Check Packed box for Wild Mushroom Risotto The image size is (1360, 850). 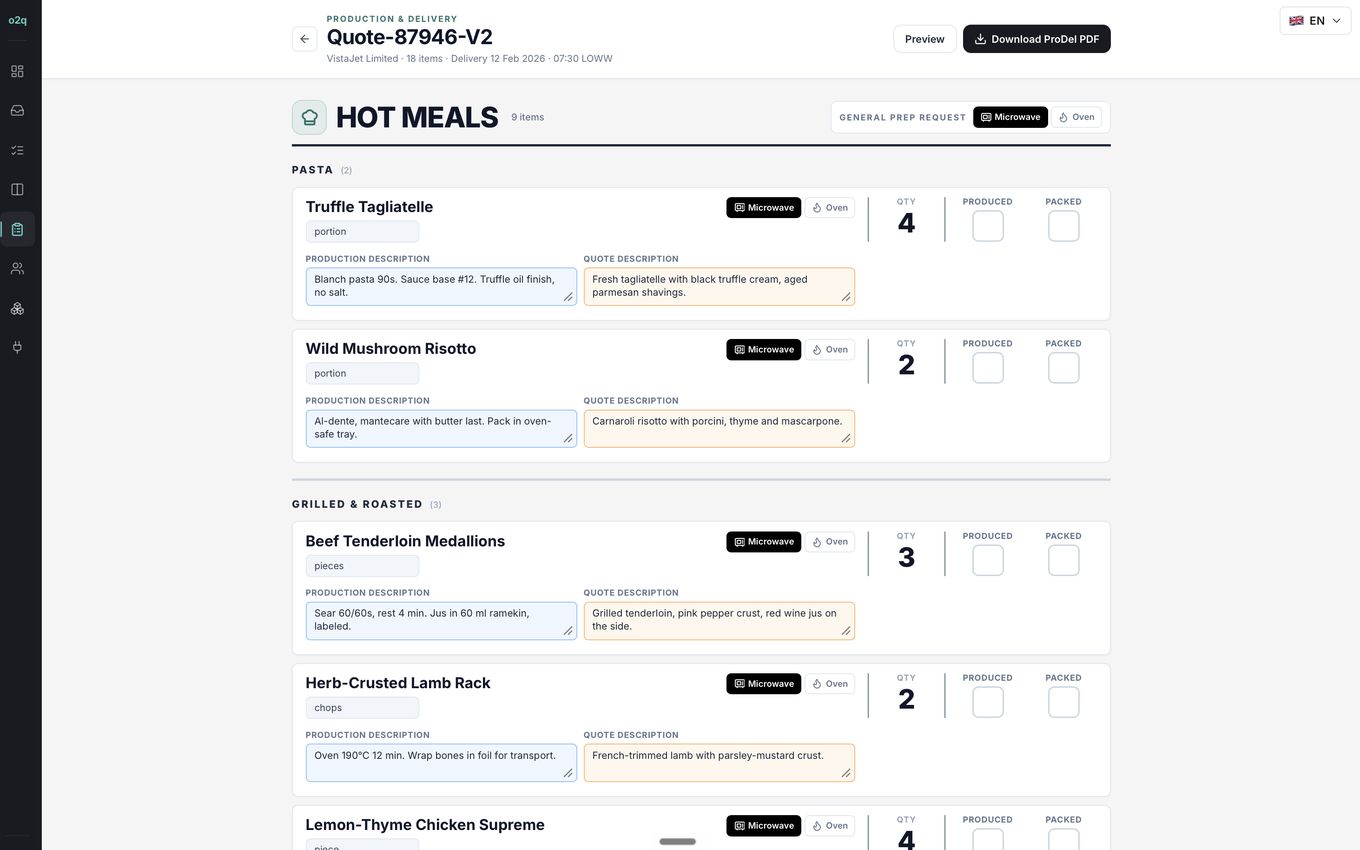coord(1064,368)
